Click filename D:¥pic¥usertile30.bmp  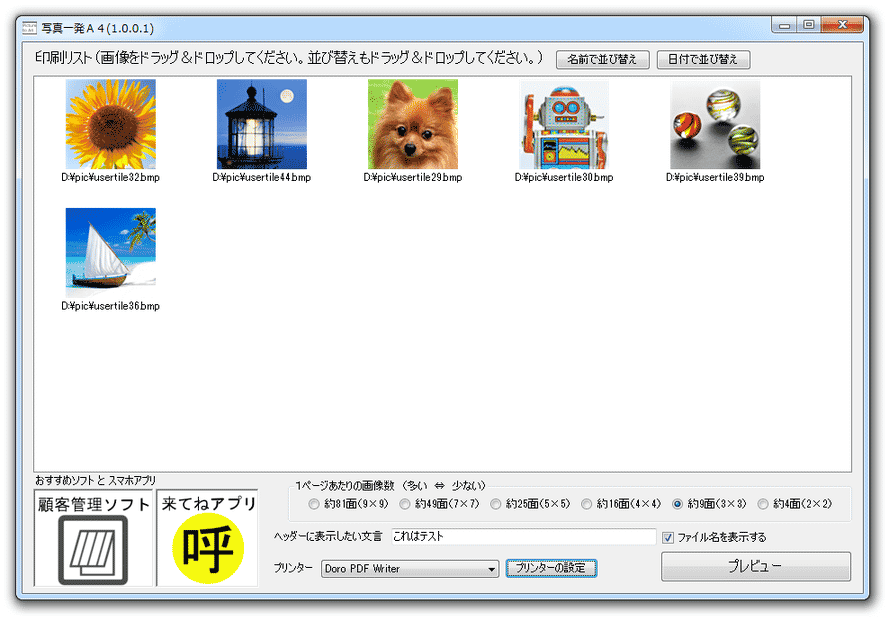pyautogui.click(x=564, y=178)
